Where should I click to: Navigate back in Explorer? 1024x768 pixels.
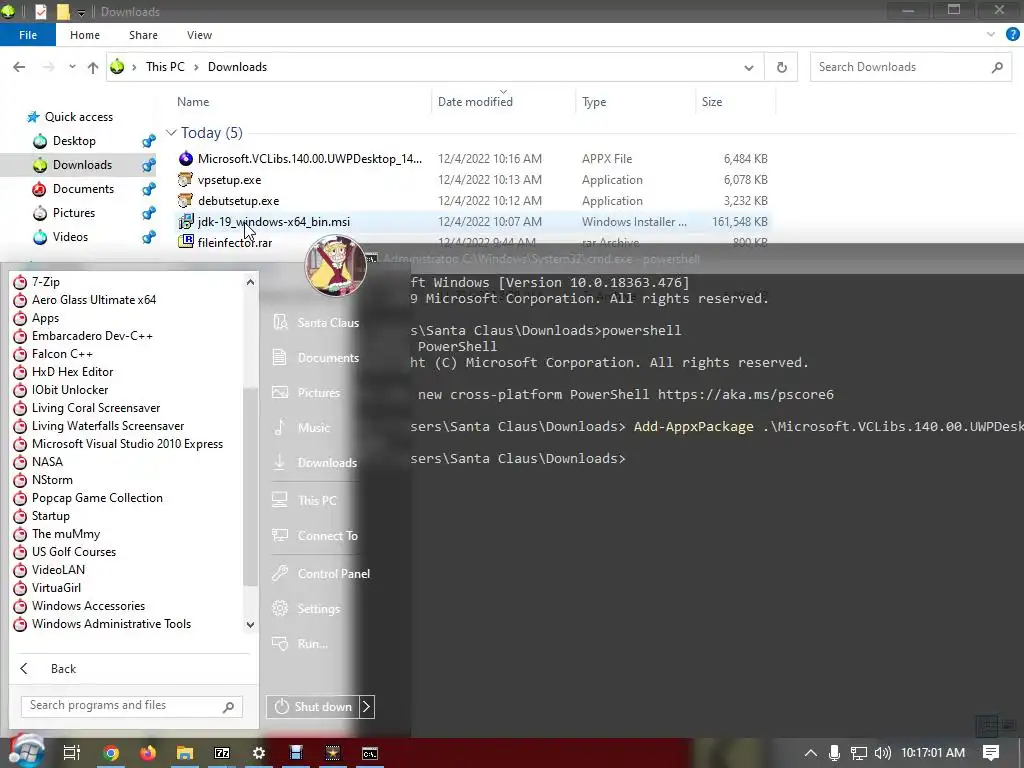click(x=20, y=67)
